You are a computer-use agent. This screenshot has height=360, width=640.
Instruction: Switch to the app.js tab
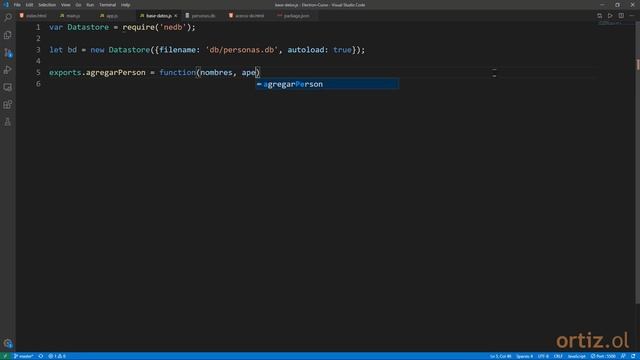tap(112, 16)
